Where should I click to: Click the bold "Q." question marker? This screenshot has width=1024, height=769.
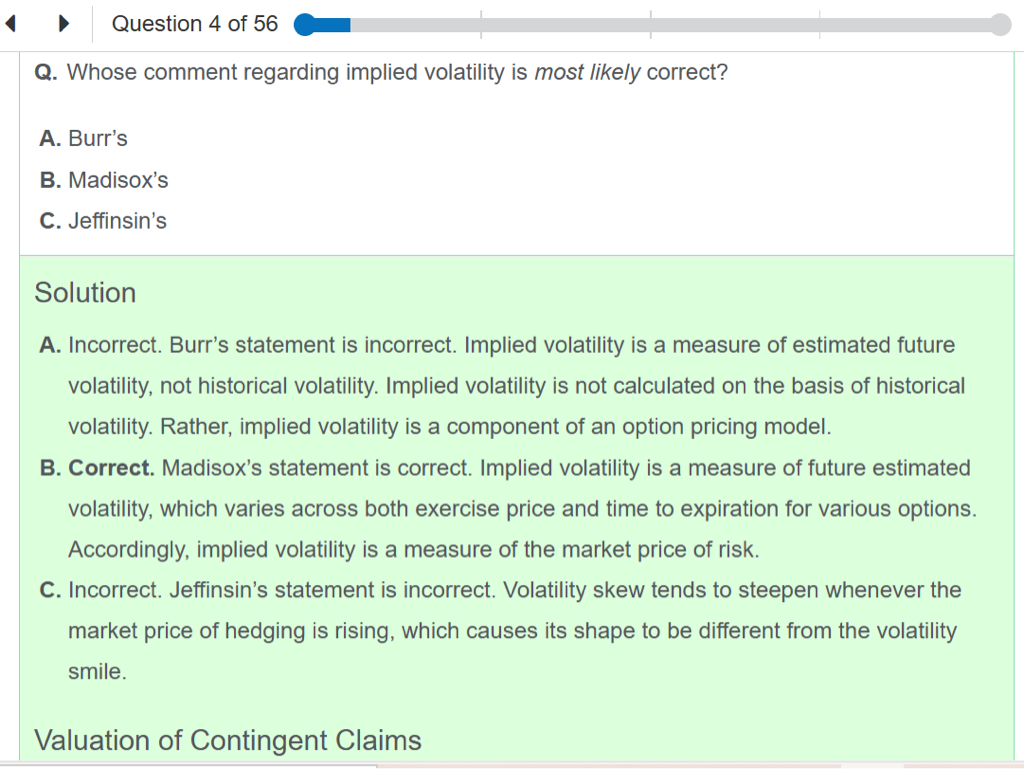[45, 73]
